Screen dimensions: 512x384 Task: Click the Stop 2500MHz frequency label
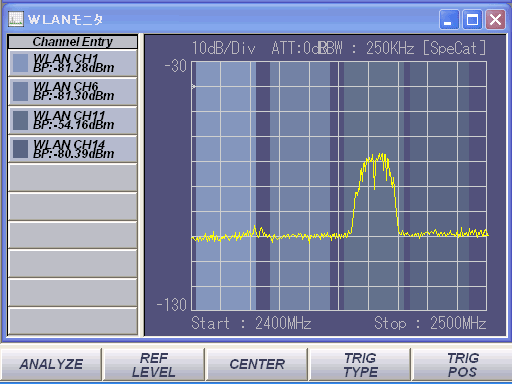(x=430, y=323)
